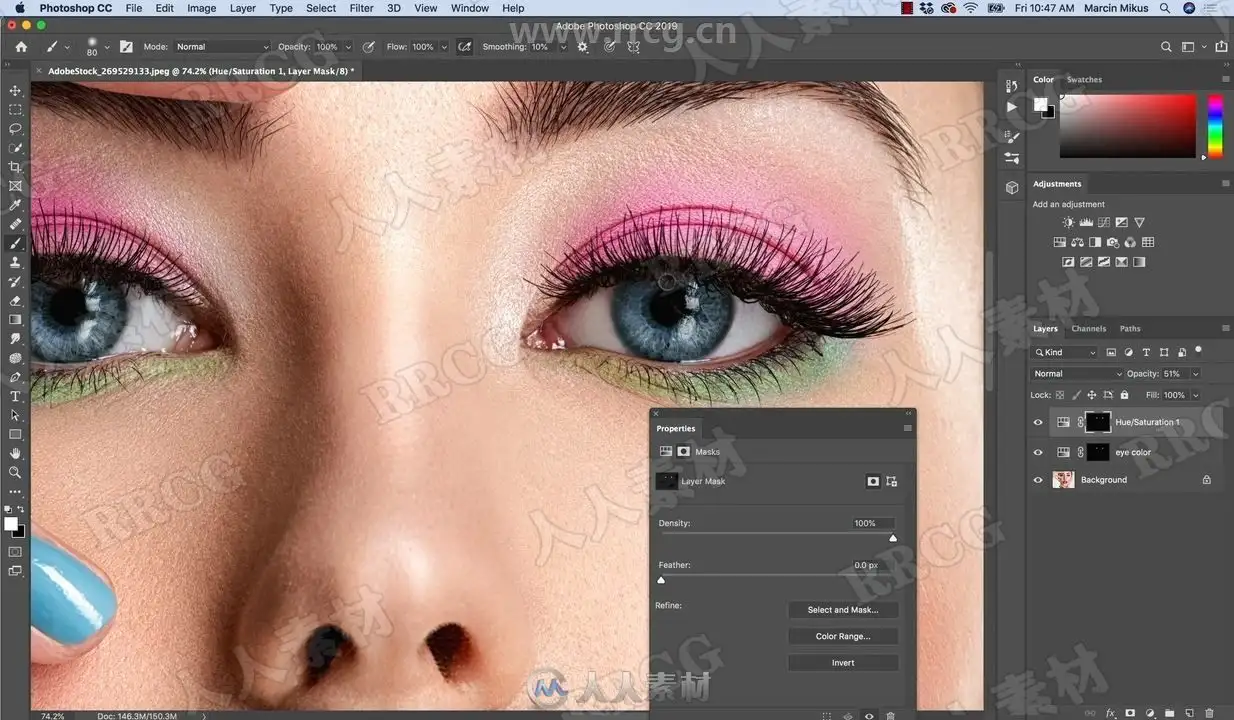Open layer filter Kind dropdown

[x=1065, y=352]
